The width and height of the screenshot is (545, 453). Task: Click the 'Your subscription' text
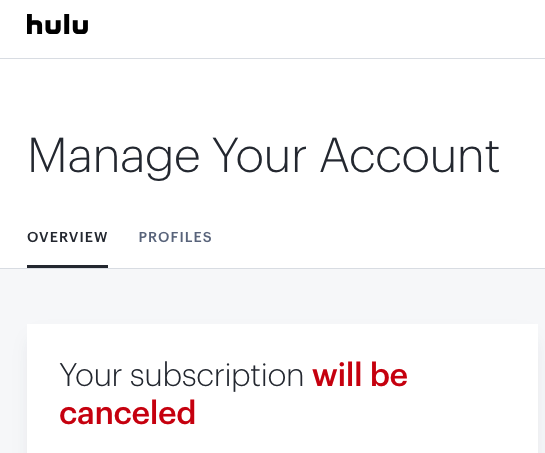pos(182,376)
